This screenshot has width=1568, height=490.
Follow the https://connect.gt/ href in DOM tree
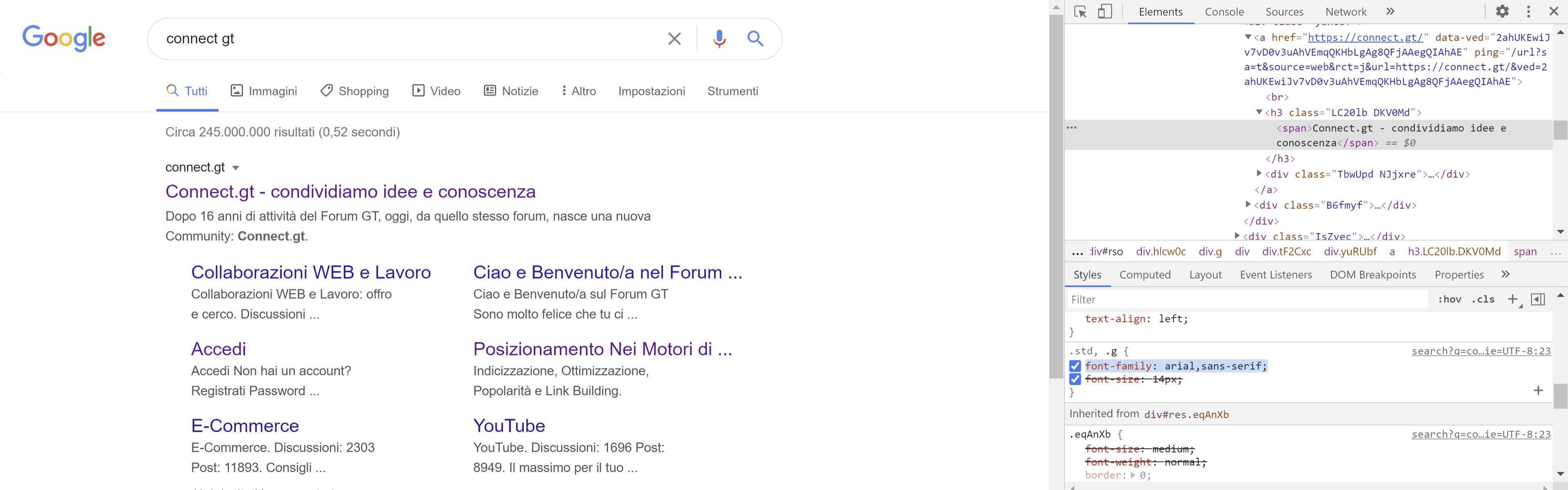pos(1365,37)
